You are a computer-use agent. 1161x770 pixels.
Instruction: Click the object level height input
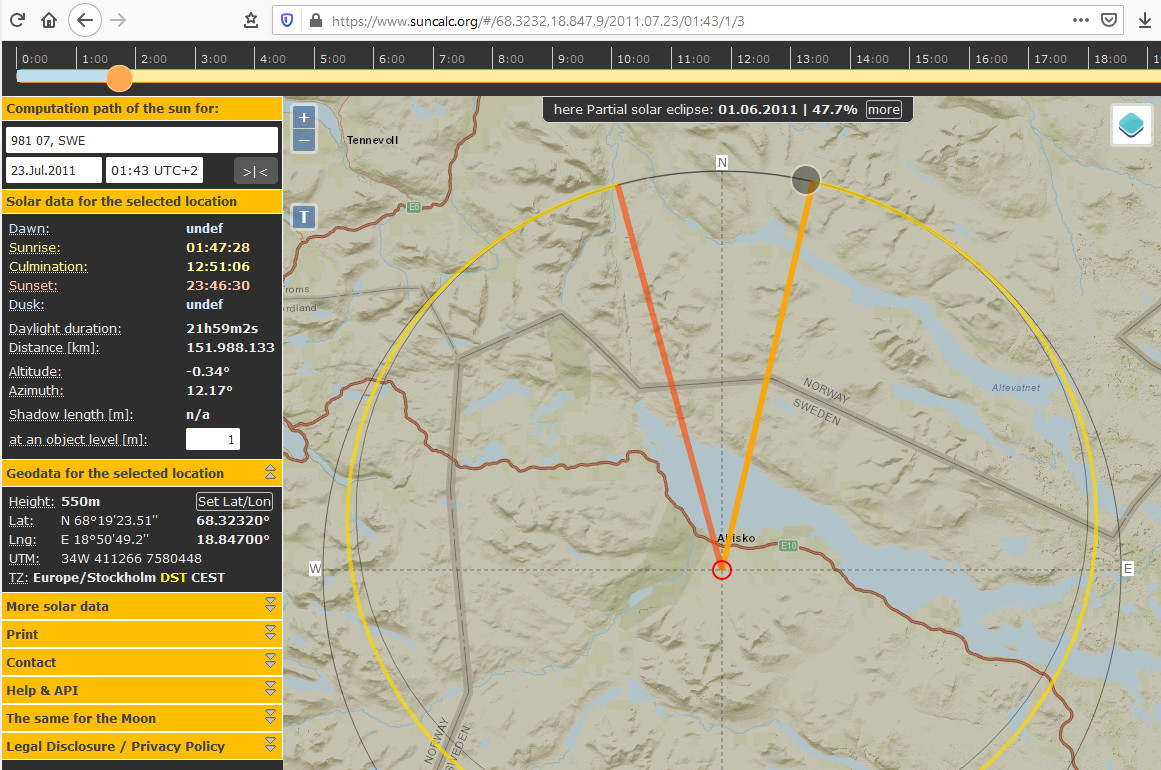coord(213,440)
